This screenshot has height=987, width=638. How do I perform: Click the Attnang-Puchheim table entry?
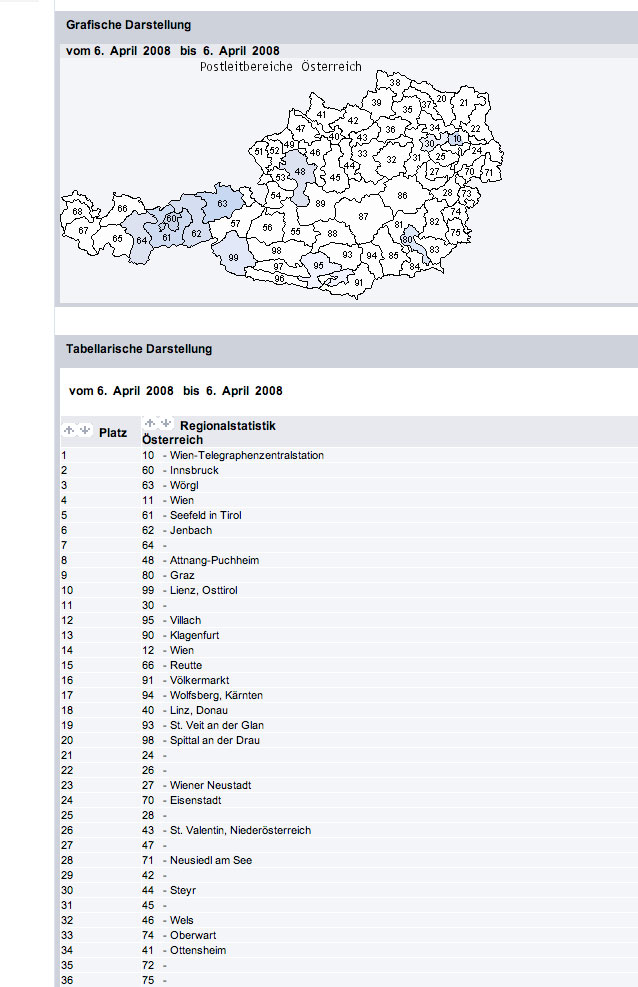(214, 560)
